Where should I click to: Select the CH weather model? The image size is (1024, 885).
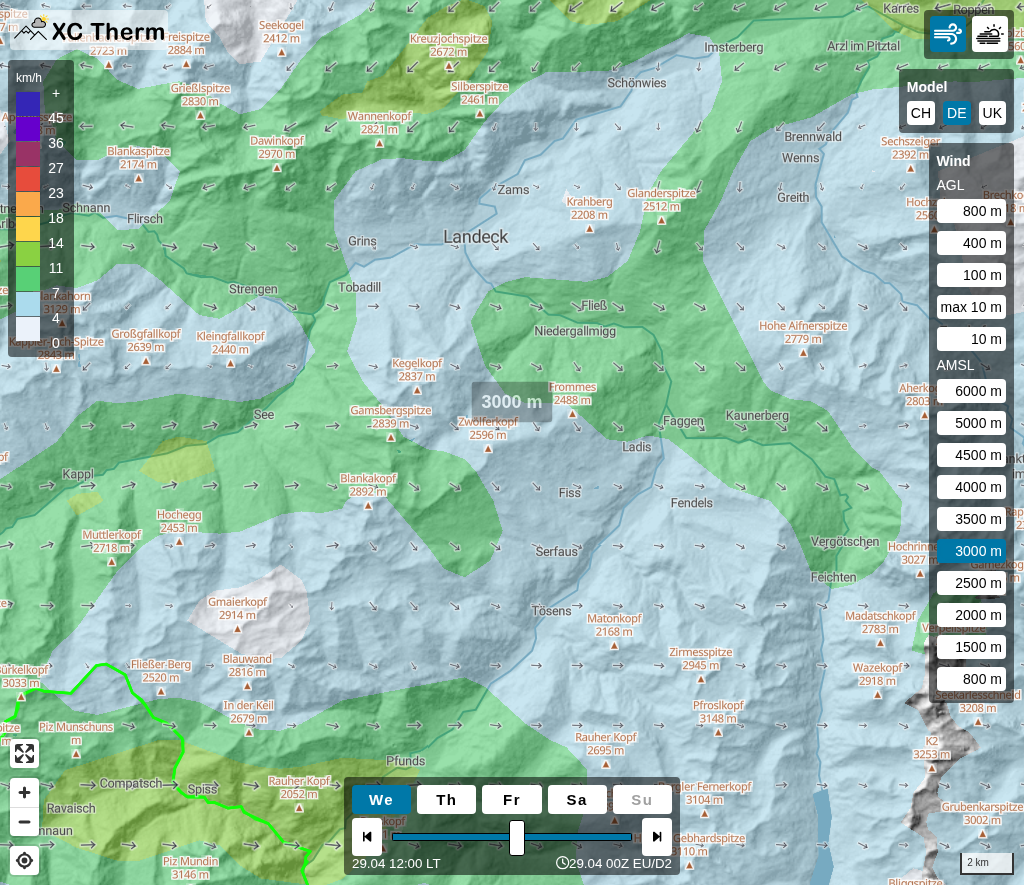(x=920, y=113)
